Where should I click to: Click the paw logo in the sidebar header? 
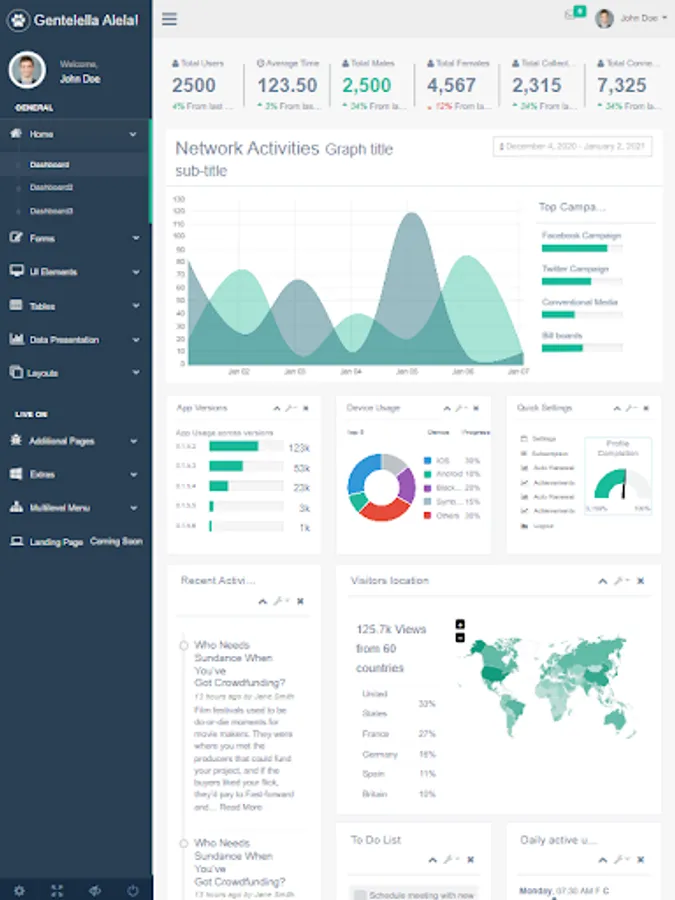coord(18,21)
